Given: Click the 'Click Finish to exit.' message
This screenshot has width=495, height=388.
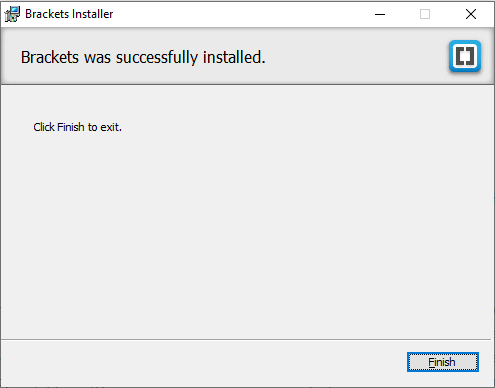Looking at the screenshot, I should click(x=77, y=127).
